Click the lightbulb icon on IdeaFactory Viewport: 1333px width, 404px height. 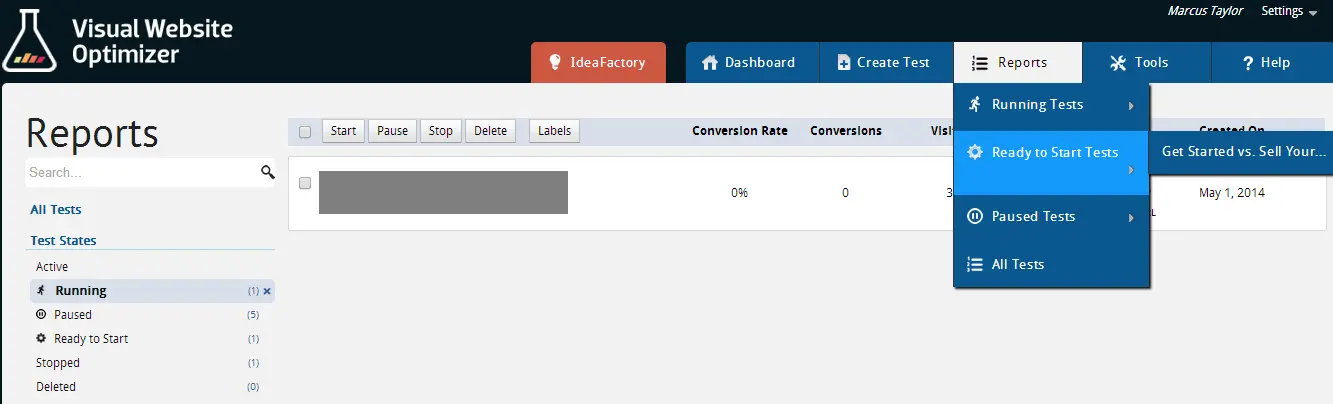(x=556, y=62)
